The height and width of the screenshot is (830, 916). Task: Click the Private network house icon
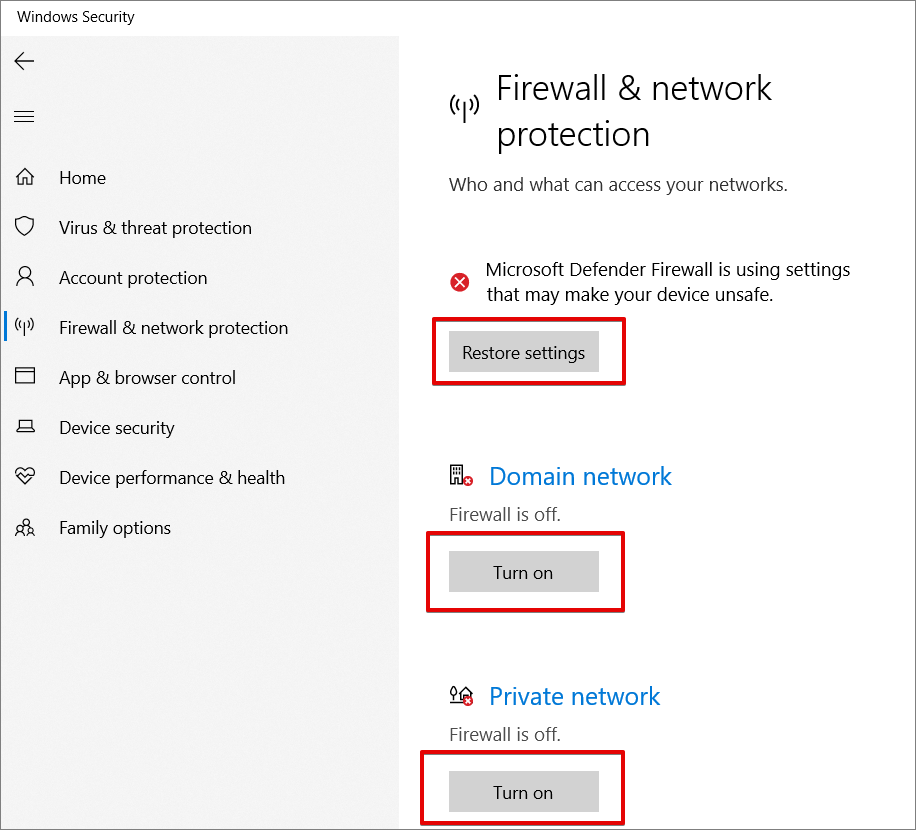460,696
